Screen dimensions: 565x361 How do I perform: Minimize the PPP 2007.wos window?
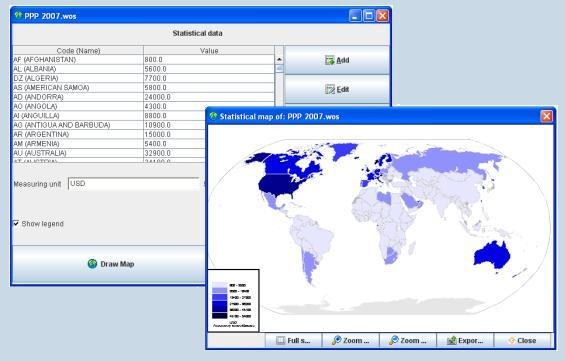click(x=355, y=16)
